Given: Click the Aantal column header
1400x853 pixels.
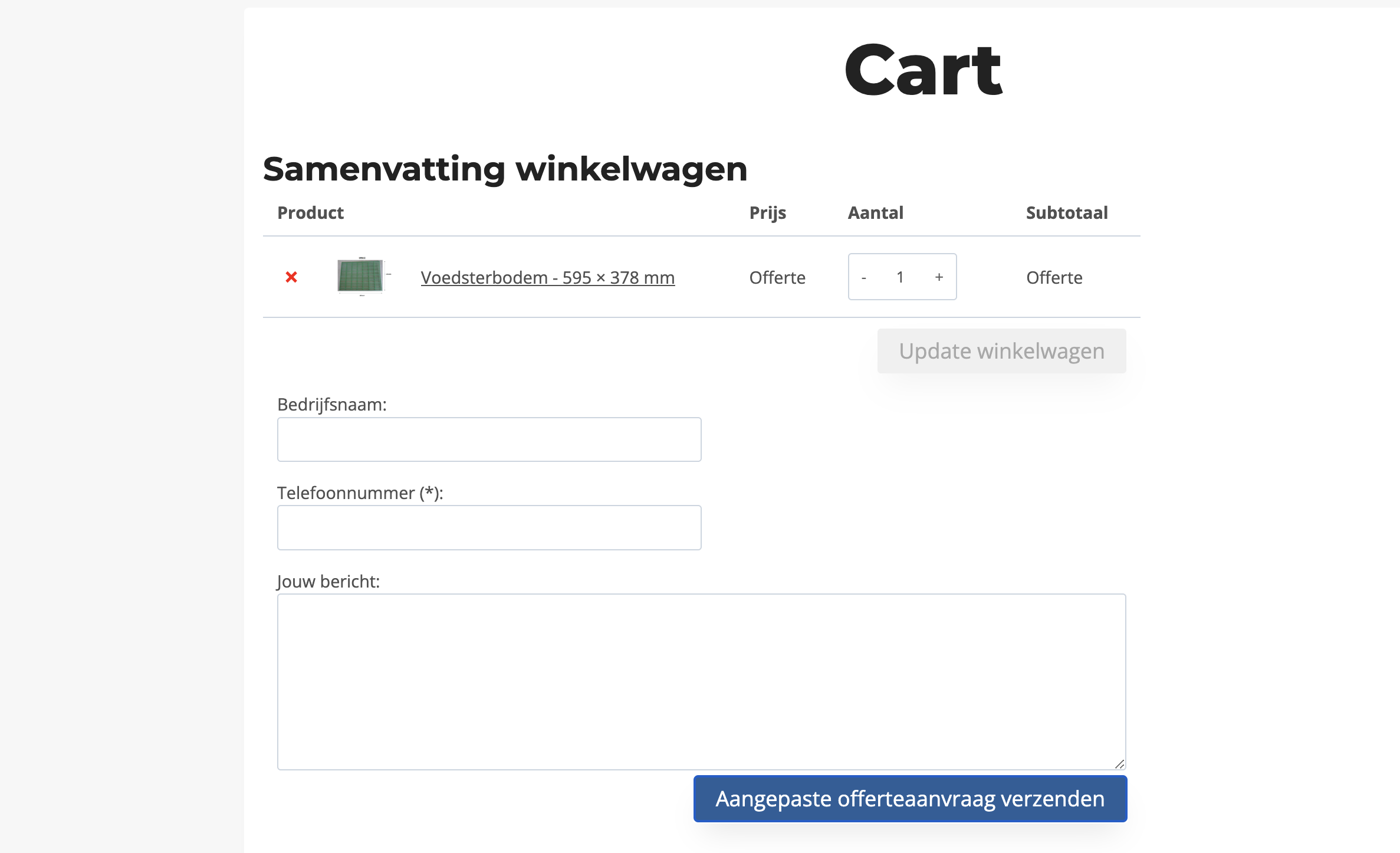Looking at the screenshot, I should [875, 212].
